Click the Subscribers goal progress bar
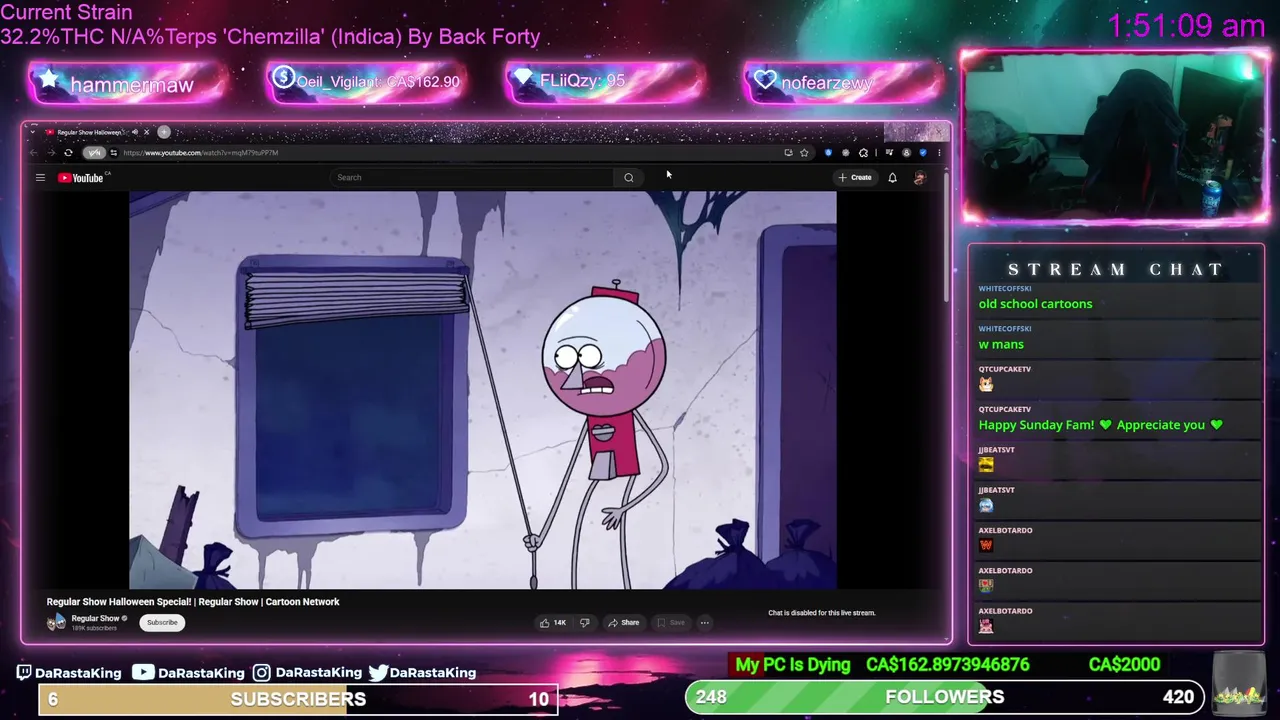Image resolution: width=1280 pixels, height=720 pixels. [298, 699]
